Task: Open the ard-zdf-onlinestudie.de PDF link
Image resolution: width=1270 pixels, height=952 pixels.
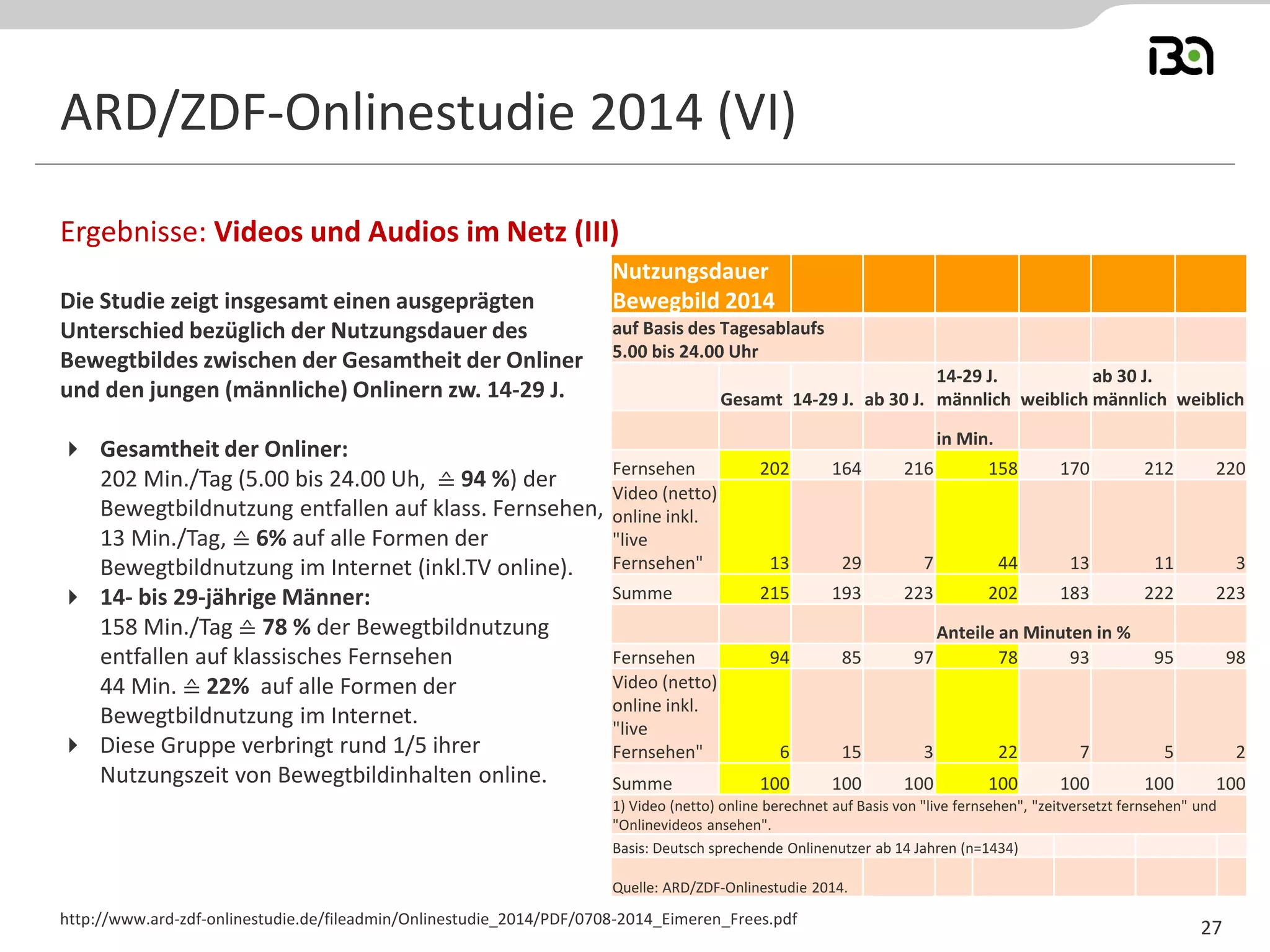Action: click(x=429, y=919)
